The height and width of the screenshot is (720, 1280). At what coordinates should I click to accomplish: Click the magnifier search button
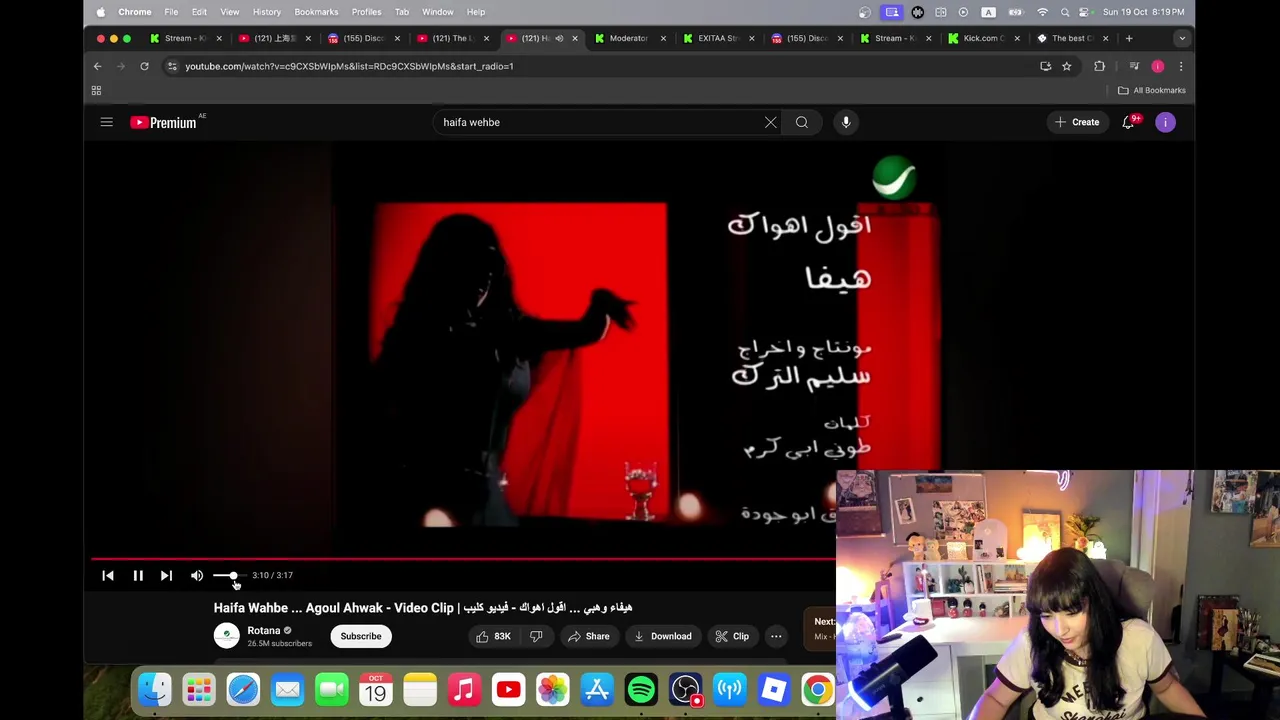click(x=802, y=122)
